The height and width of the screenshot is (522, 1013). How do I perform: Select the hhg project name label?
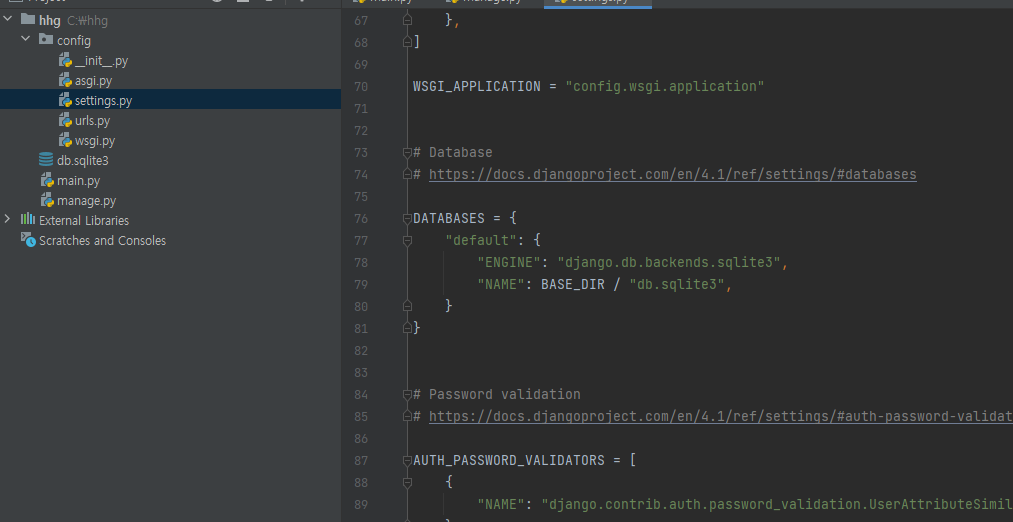click(50, 21)
